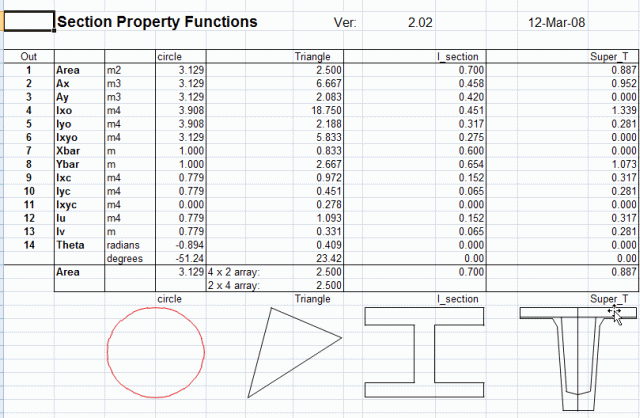Click the 'Section Property Functions' title cell
Image resolution: width=640 pixels, height=418 pixels.
point(157,22)
